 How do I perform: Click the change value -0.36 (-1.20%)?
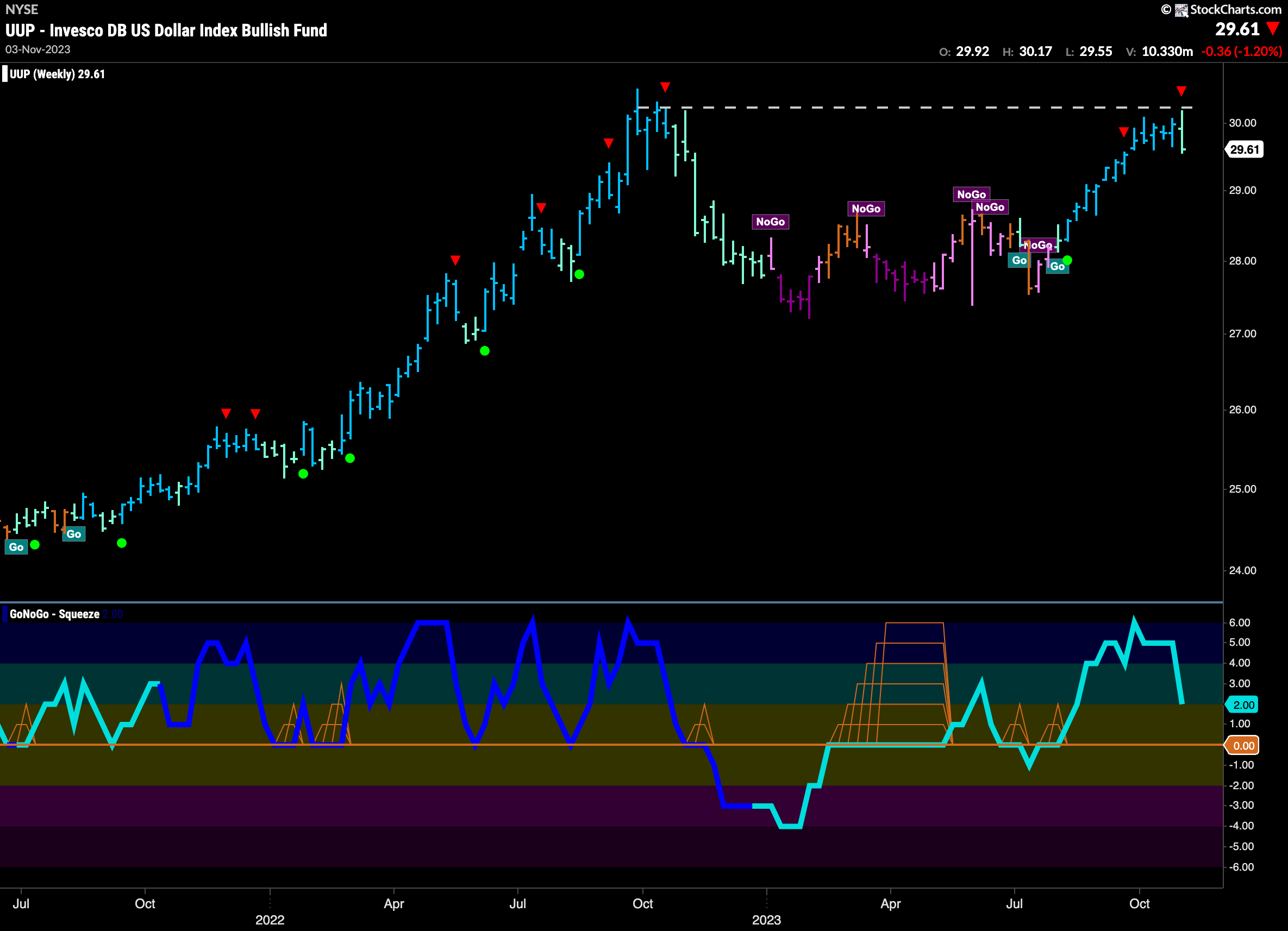click(x=1241, y=52)
